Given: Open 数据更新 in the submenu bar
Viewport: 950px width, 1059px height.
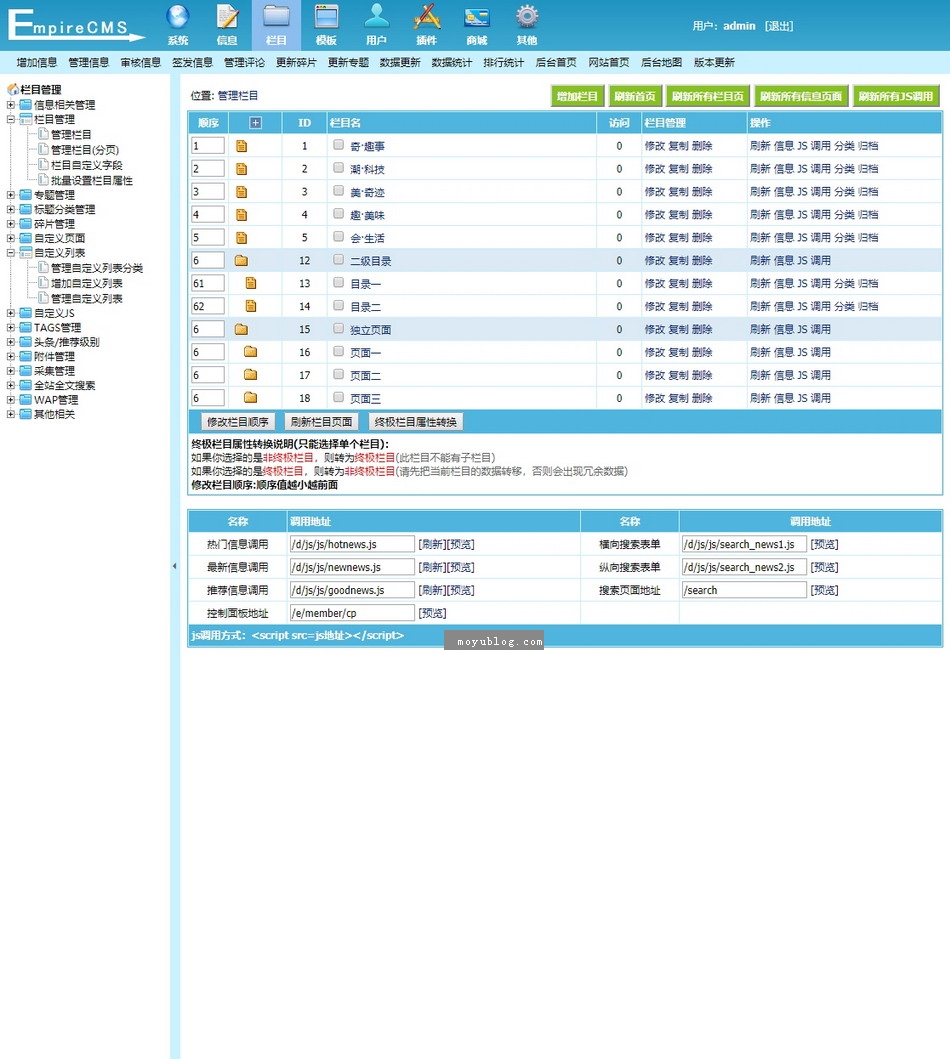Looking at the screenshot, I should point(400,63).
